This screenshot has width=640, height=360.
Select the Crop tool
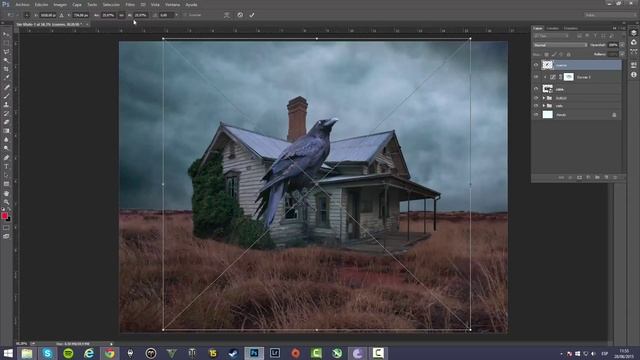(6, 69)
